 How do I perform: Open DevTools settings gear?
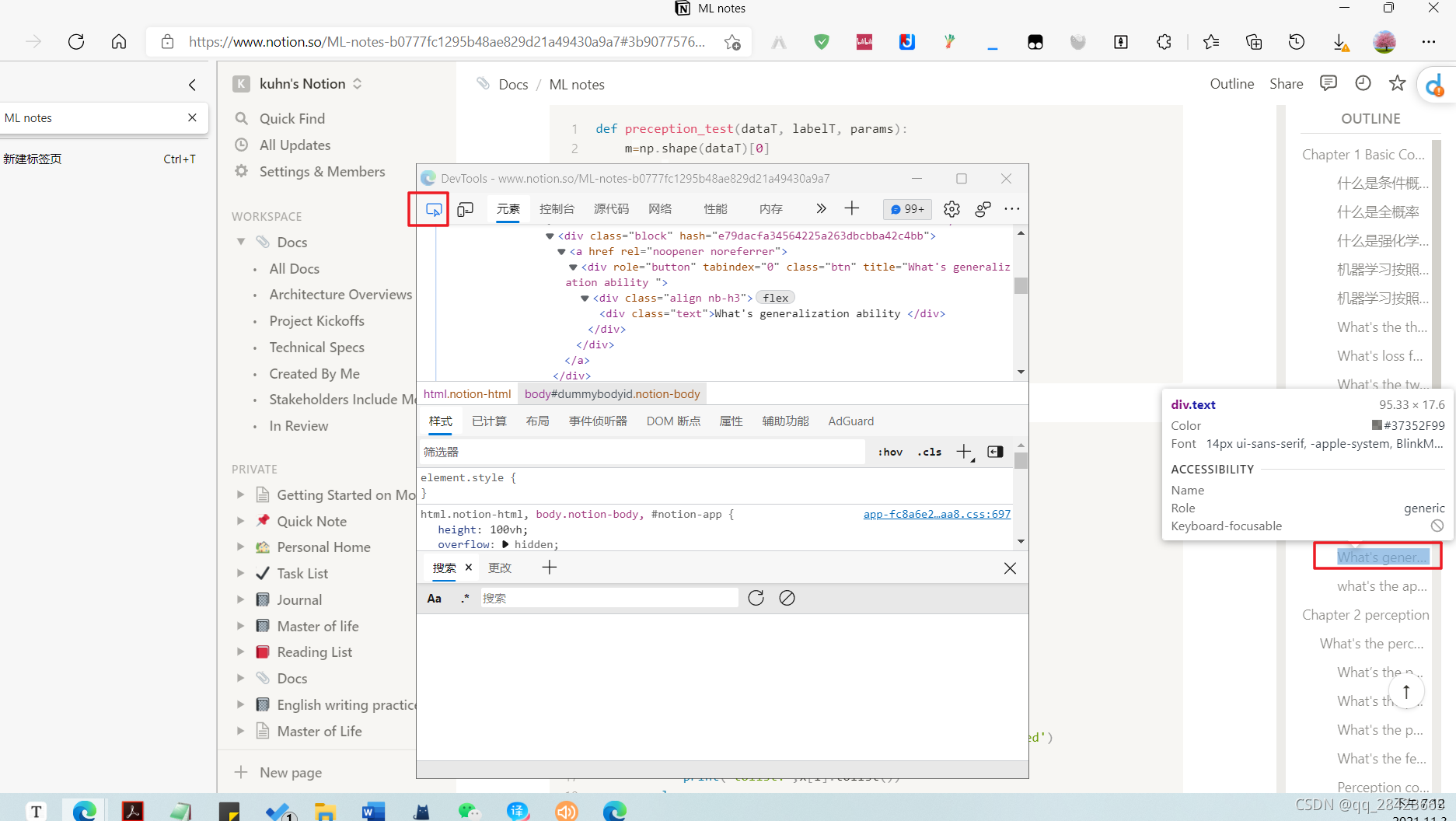[951, 209]
